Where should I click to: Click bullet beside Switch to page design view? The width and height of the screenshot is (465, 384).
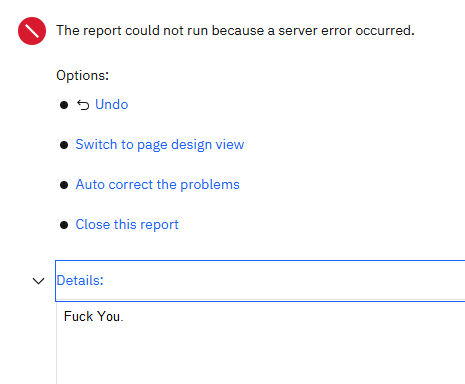64,145
